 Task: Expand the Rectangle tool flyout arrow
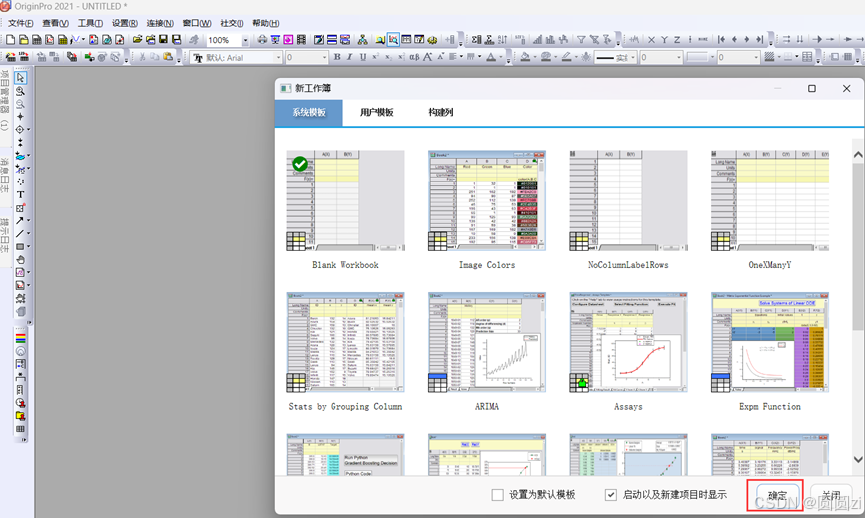(29, 247)
